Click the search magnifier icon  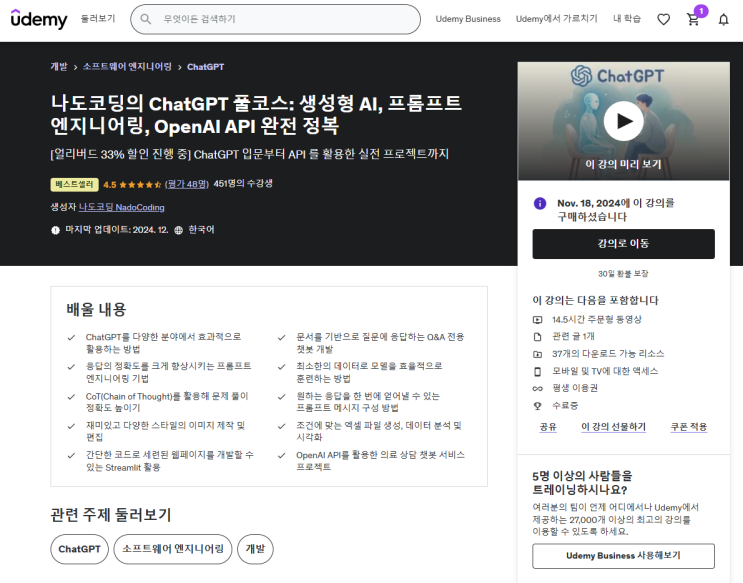[x=146, y=19]
